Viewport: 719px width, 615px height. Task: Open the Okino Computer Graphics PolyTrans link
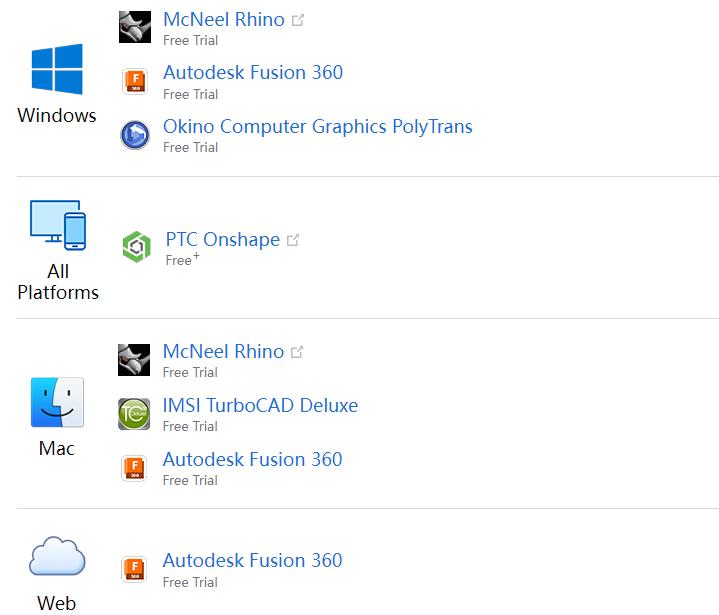[317, 127]
